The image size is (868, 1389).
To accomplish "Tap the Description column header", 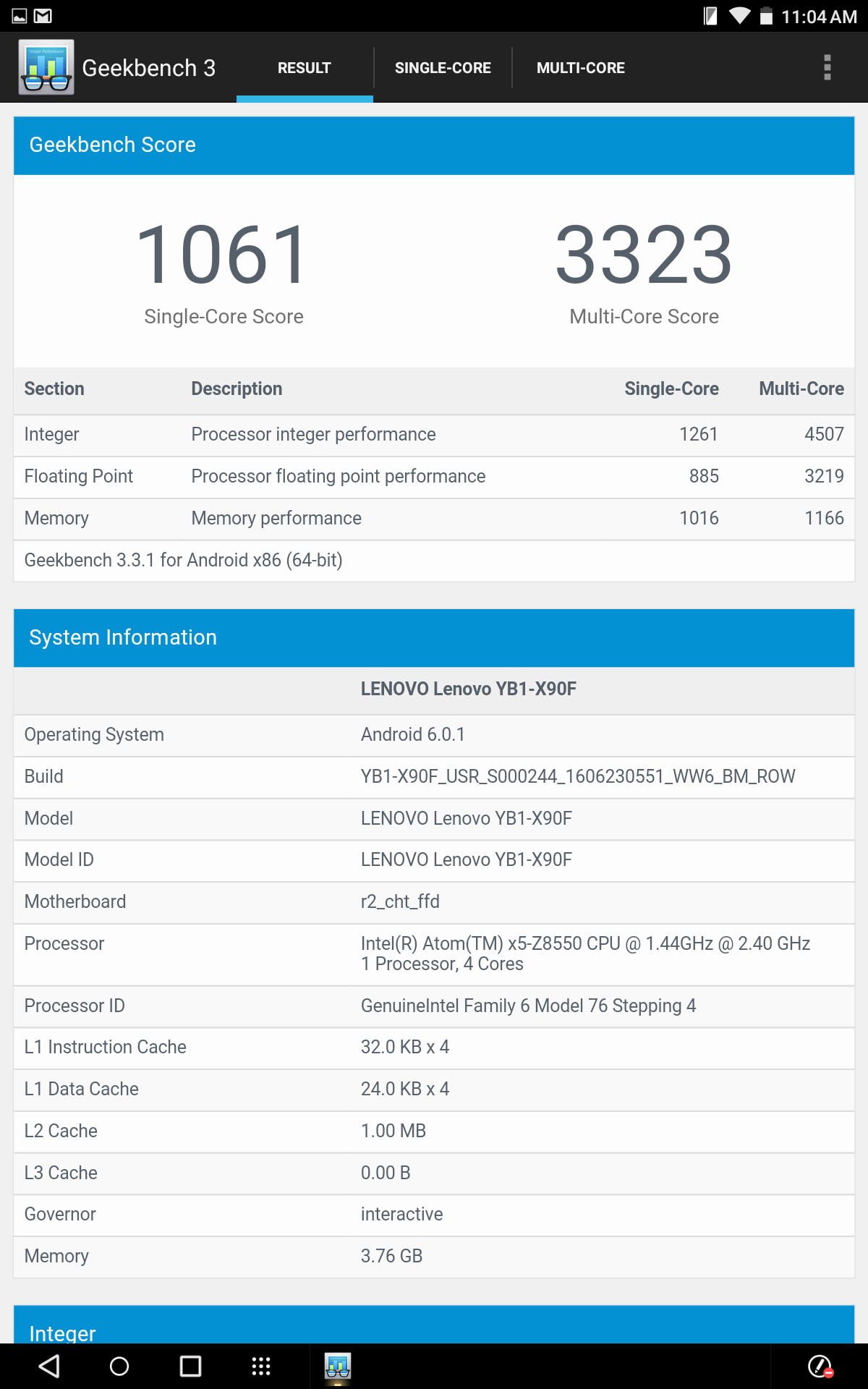I will click(x=237, y=388).
